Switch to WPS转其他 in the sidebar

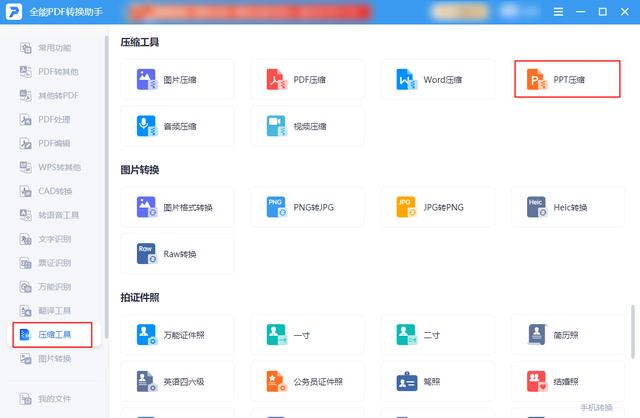click(x=51, y=167)
